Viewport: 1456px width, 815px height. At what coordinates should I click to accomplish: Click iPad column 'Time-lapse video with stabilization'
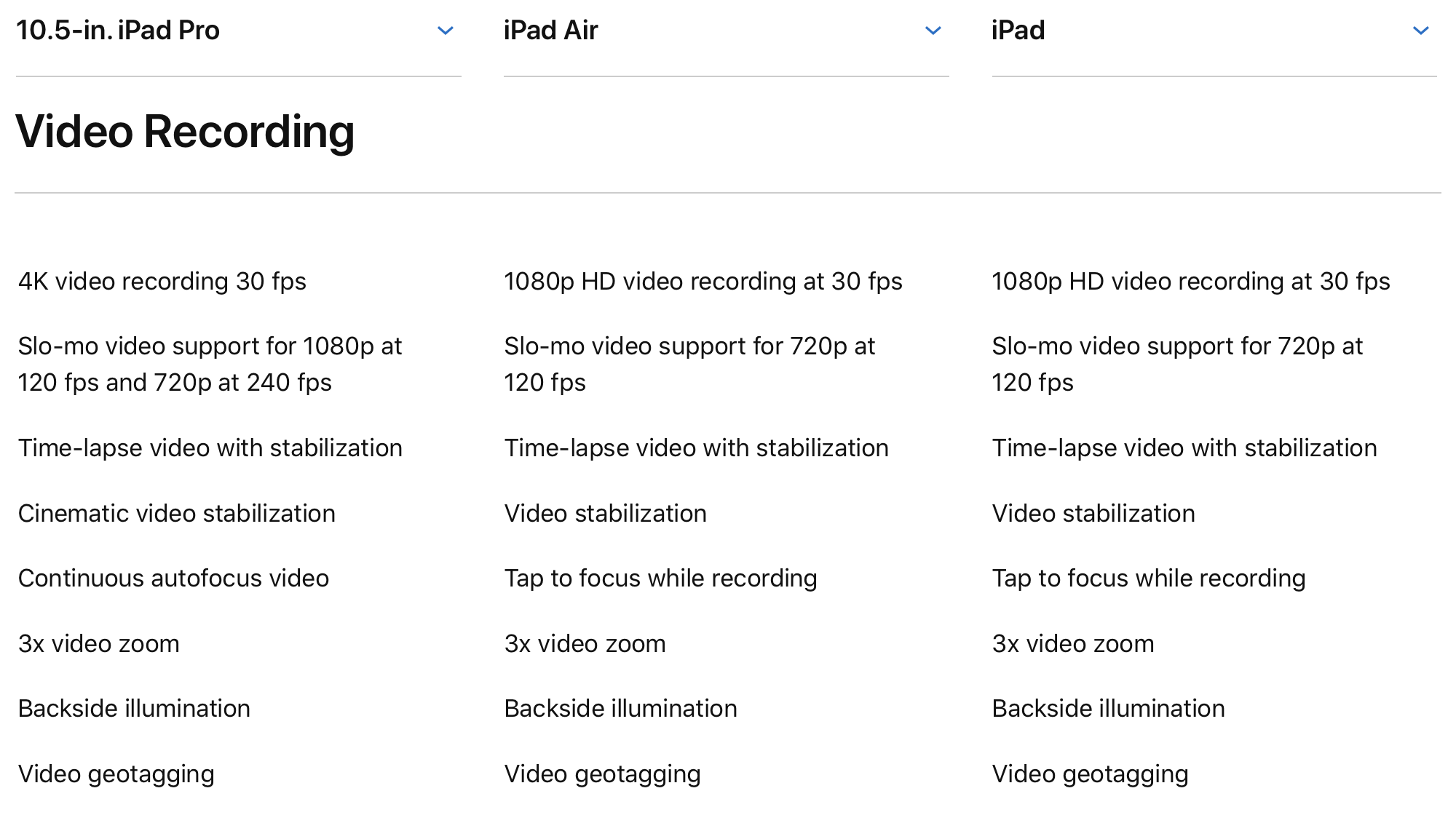tap(1184, 448)
